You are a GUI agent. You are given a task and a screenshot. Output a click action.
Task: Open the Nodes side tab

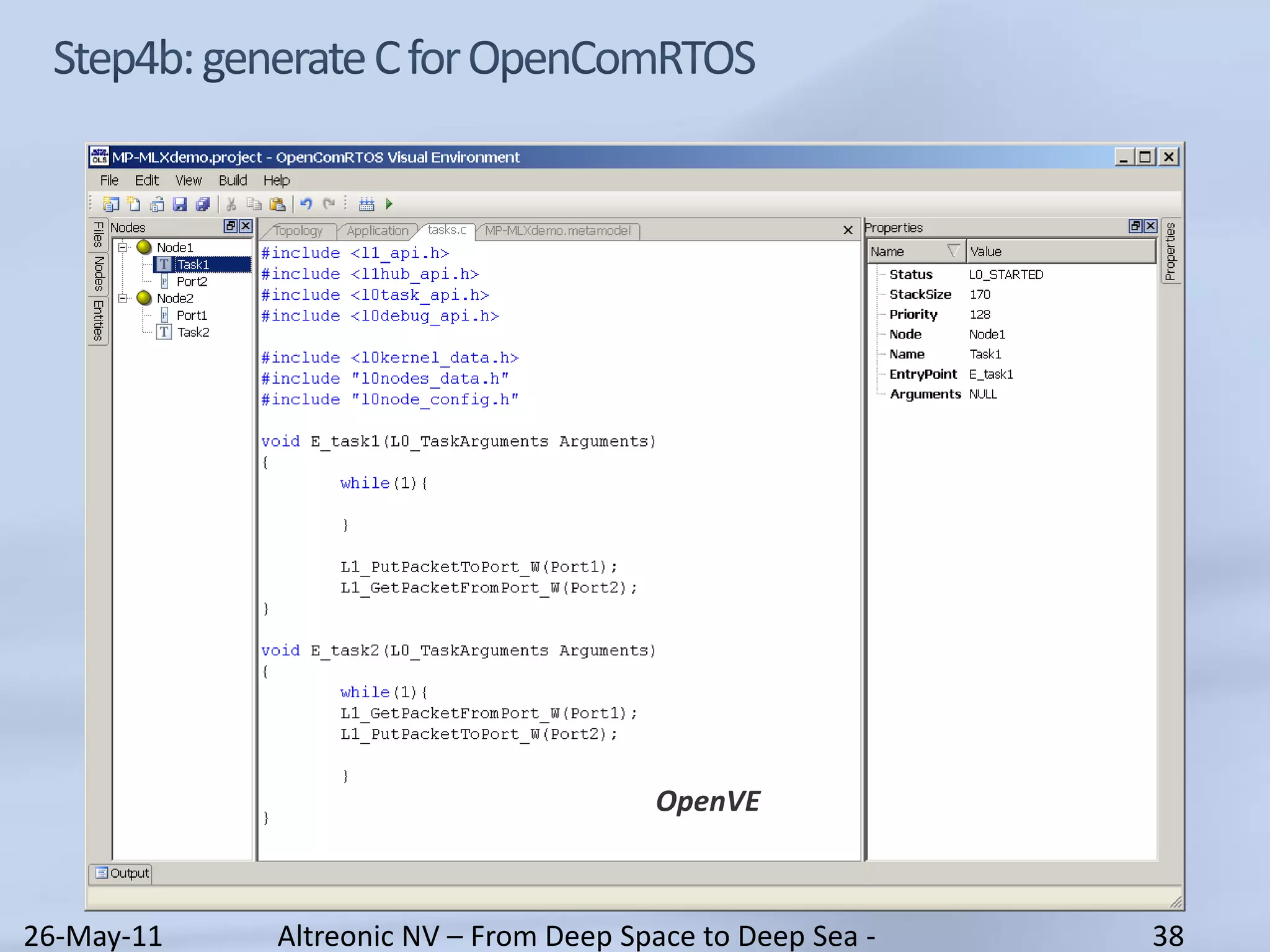point(98,274)
